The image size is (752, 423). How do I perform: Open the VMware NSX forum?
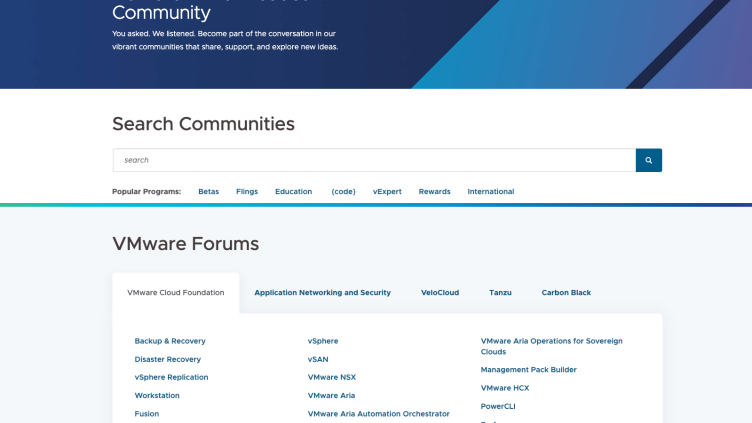[331, 377]
